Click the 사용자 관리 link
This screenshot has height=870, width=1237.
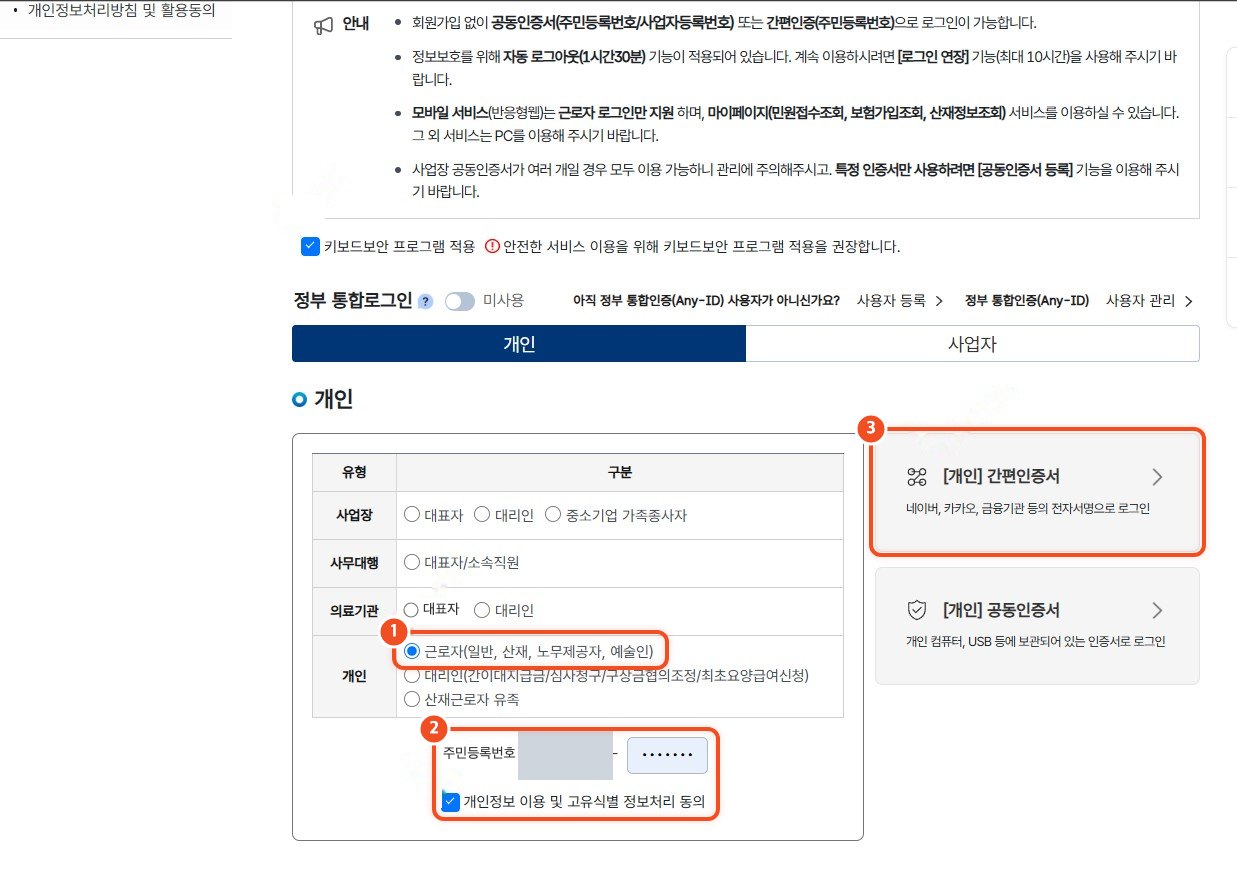pyautogui.click(x=1140, y=301)
